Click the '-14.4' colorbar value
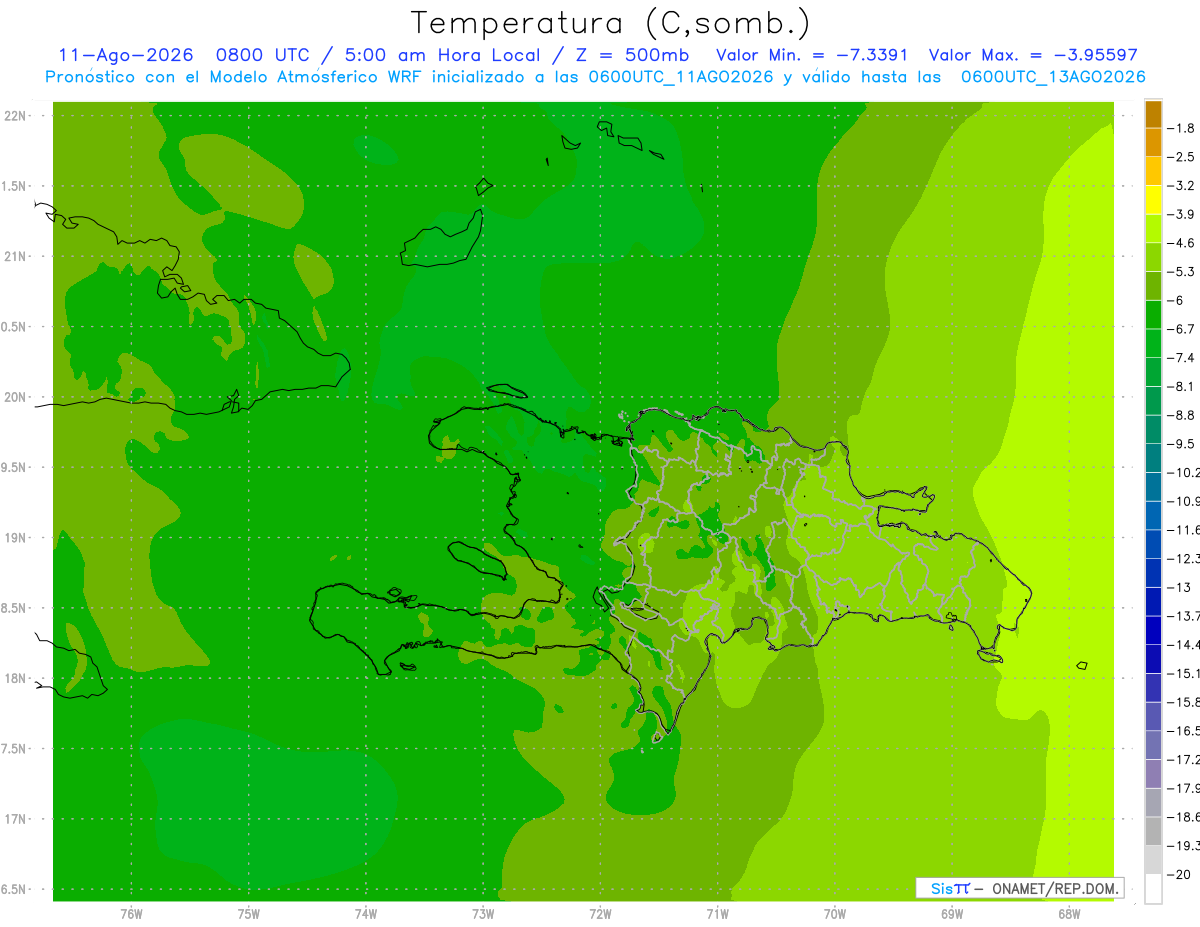The width and height of the screenshot is (1200, 927). point(1184,644)
